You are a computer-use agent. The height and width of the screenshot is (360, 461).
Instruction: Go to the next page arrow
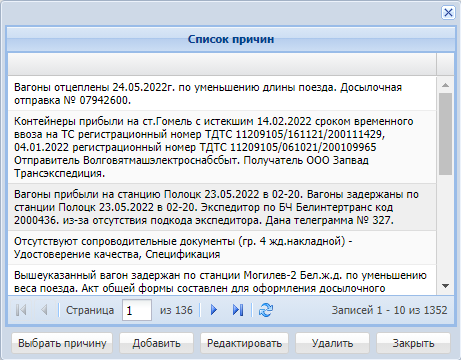[214, 310]
